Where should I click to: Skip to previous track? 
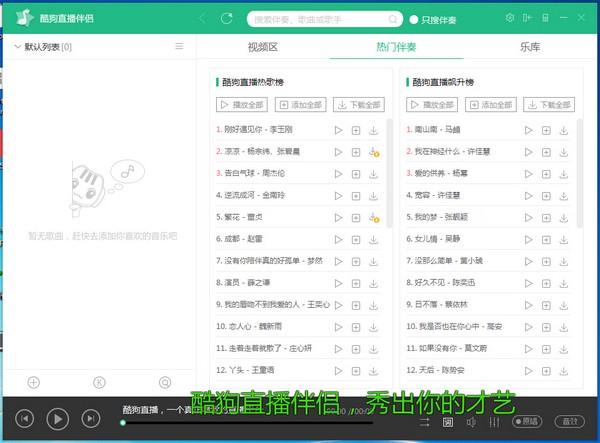point(24,419)
